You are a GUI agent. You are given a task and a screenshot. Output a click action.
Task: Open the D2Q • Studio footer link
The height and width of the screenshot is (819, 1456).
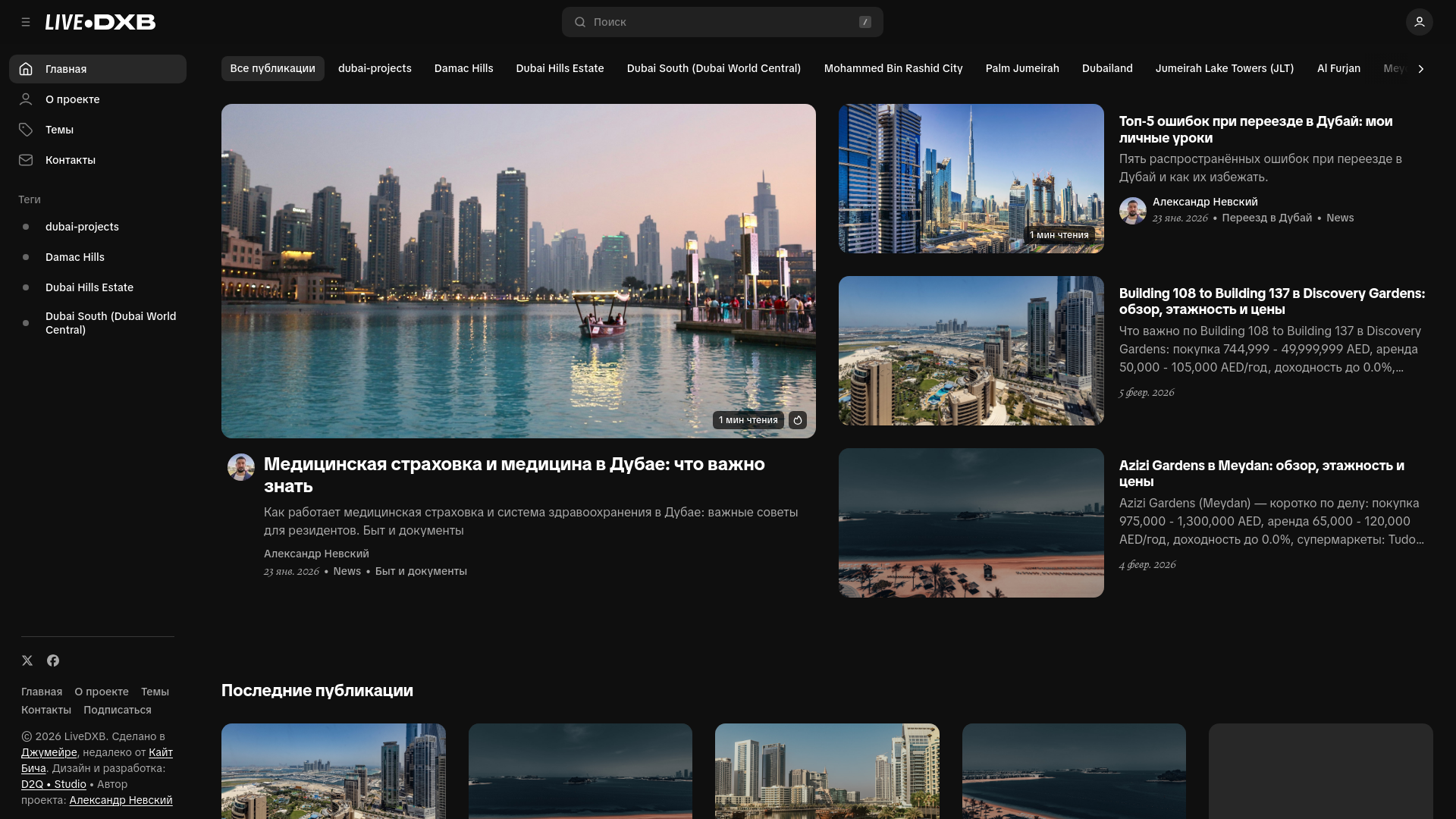54,784
